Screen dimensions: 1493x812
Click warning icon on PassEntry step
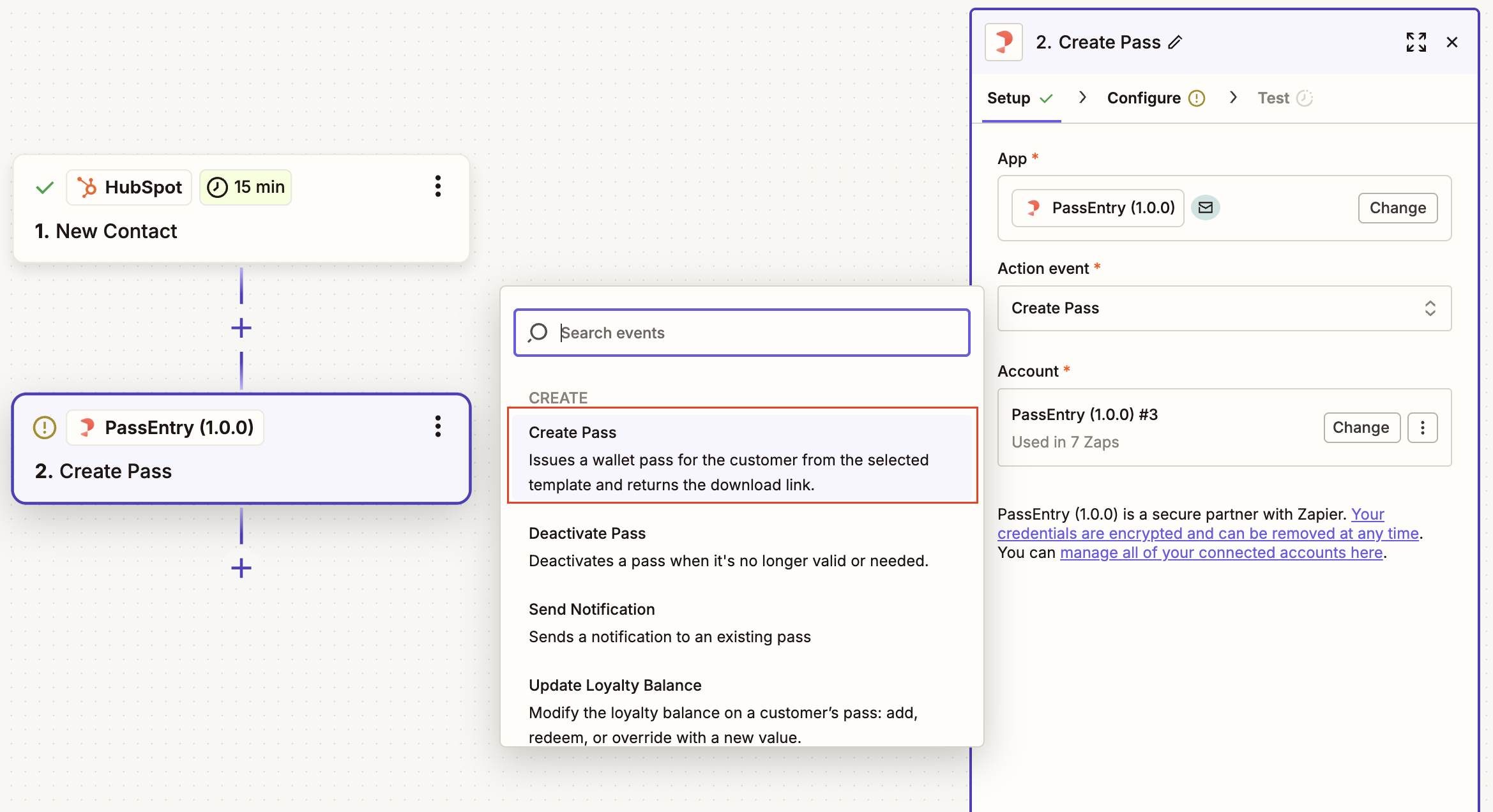tap(45, 427)
